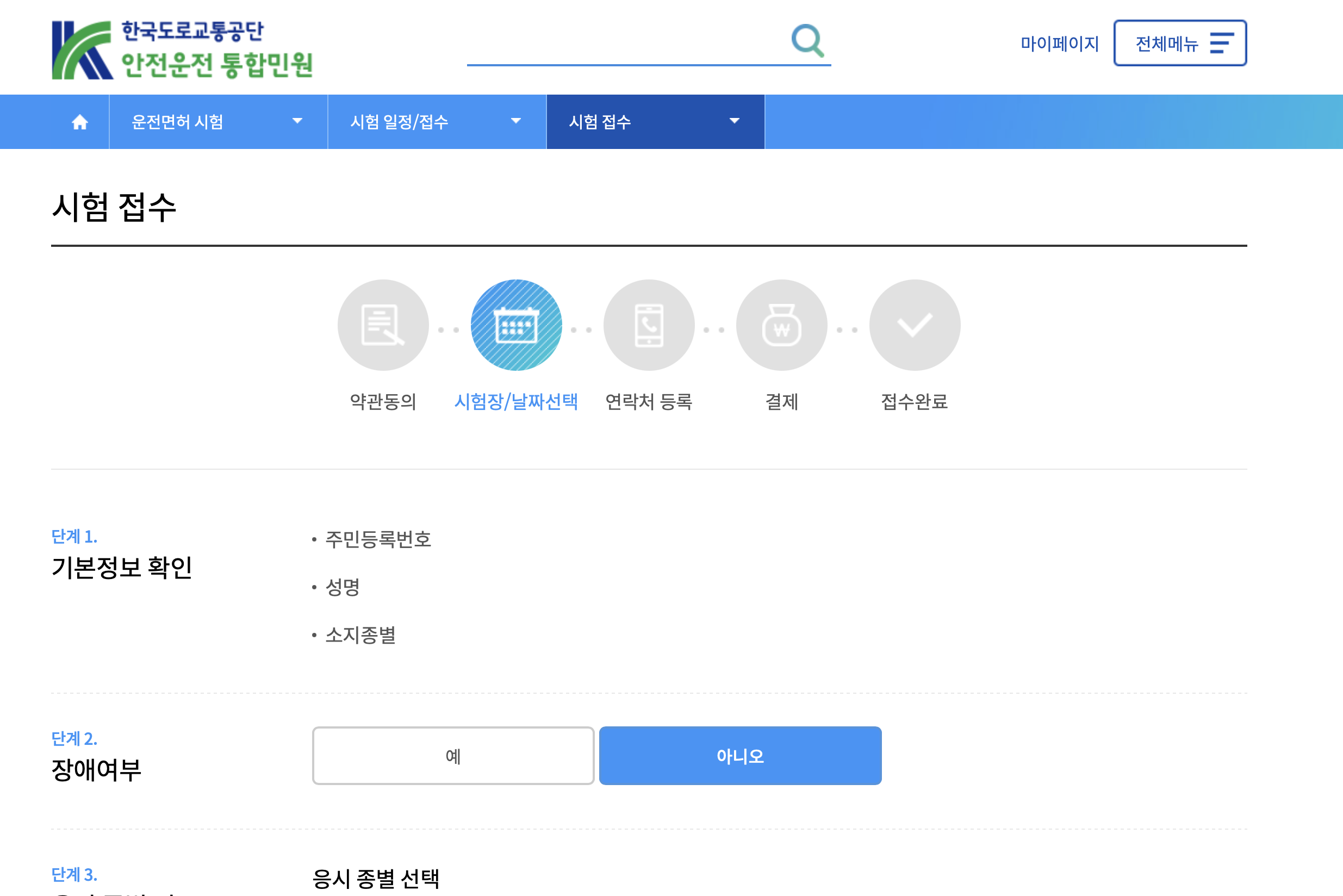
Task: Click the 연락처 등록 phone step icon
Action: pyautogui.click(x=649, y=325)
